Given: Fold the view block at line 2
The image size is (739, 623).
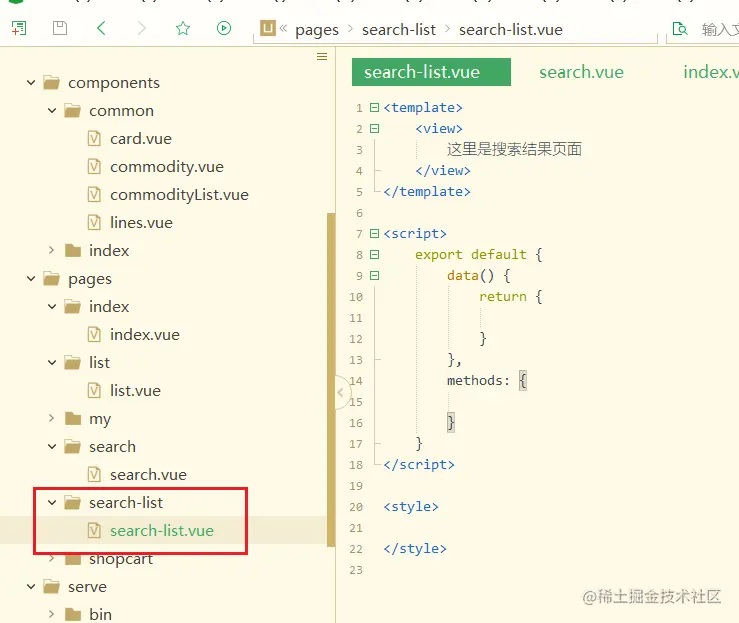Looking at the screenshot, I should pyautogui.click(x=375, y=129).
